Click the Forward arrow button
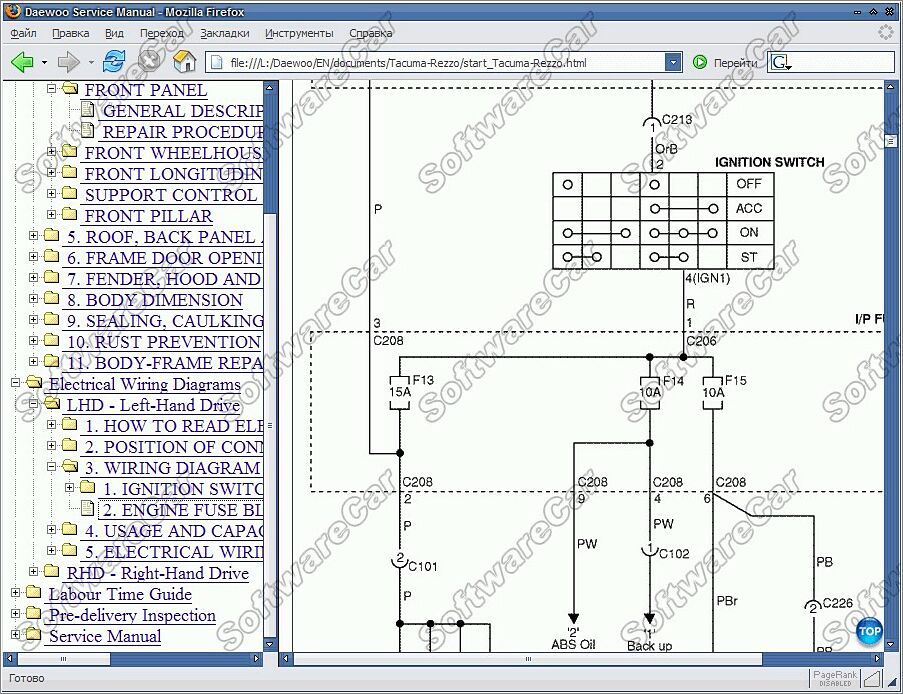The height and width of the screenshot is (694, 903). 68,62
